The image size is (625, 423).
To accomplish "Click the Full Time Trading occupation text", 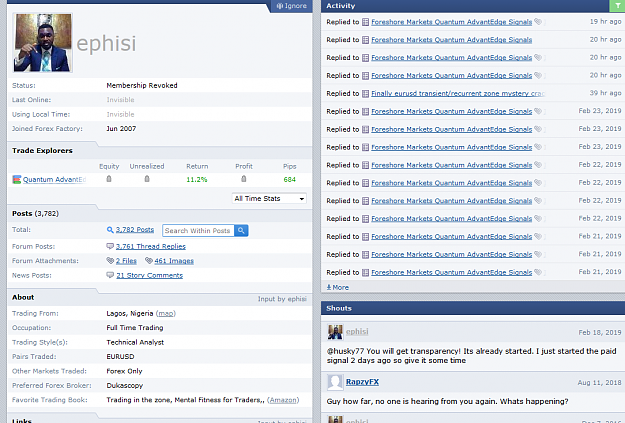I will pyautogui.click(x=135, y=328).
